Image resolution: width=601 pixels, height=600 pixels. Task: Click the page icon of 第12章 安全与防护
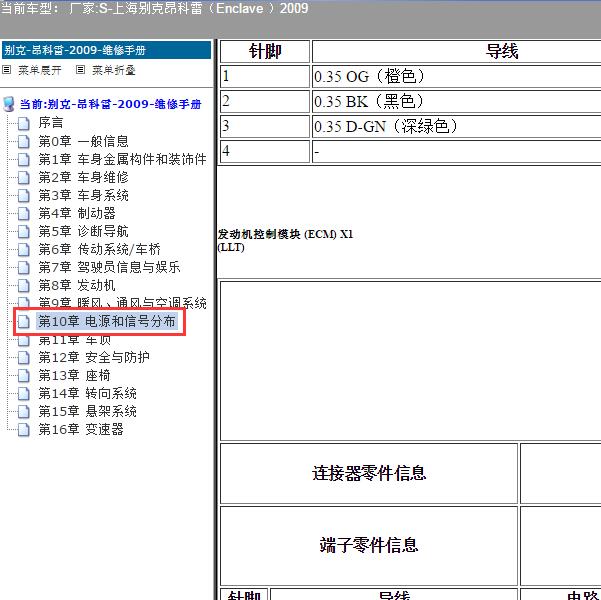[x=24, y=358]
